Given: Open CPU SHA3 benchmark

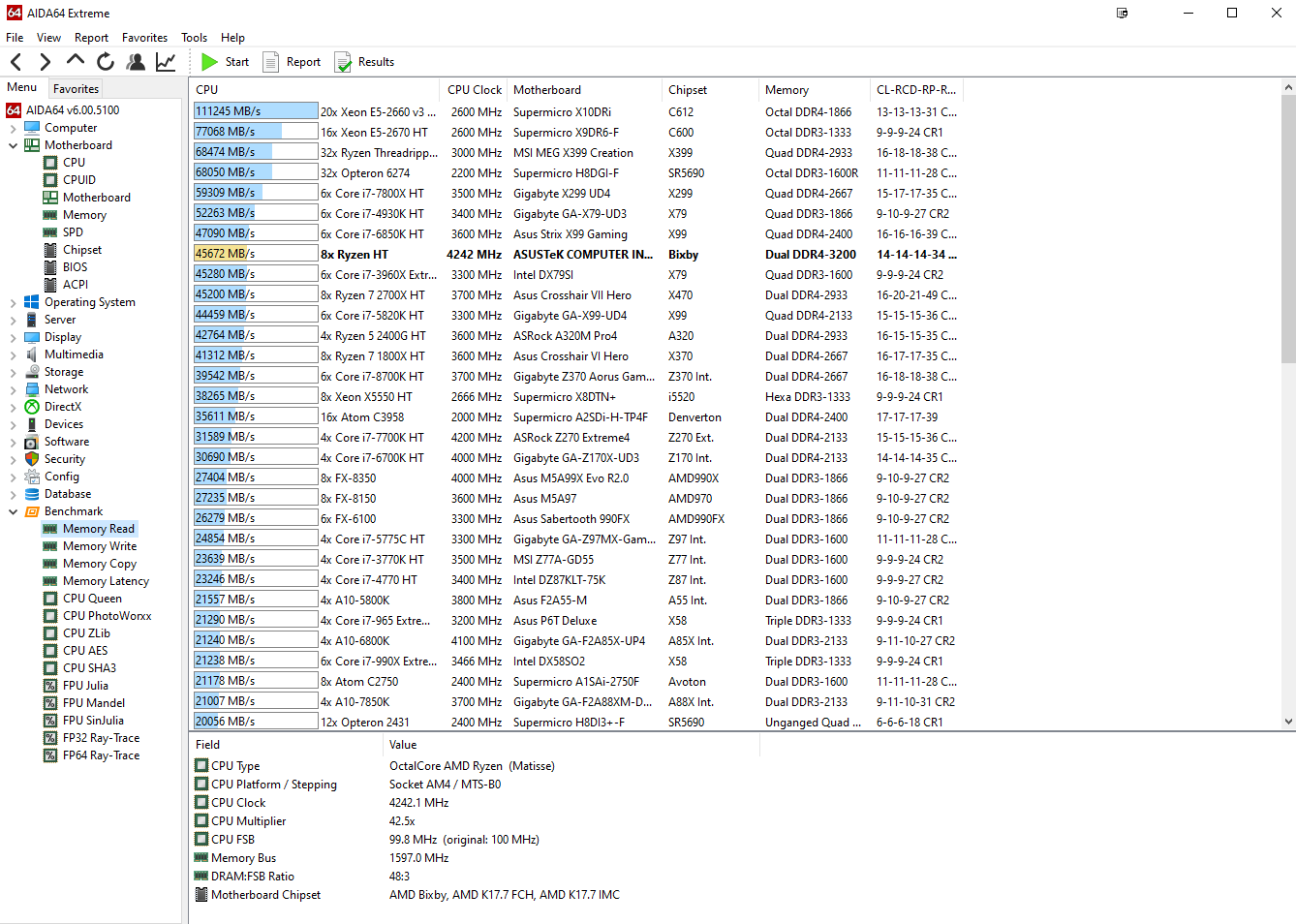Looking at the screenshot, I should click(x=89, y=668).
